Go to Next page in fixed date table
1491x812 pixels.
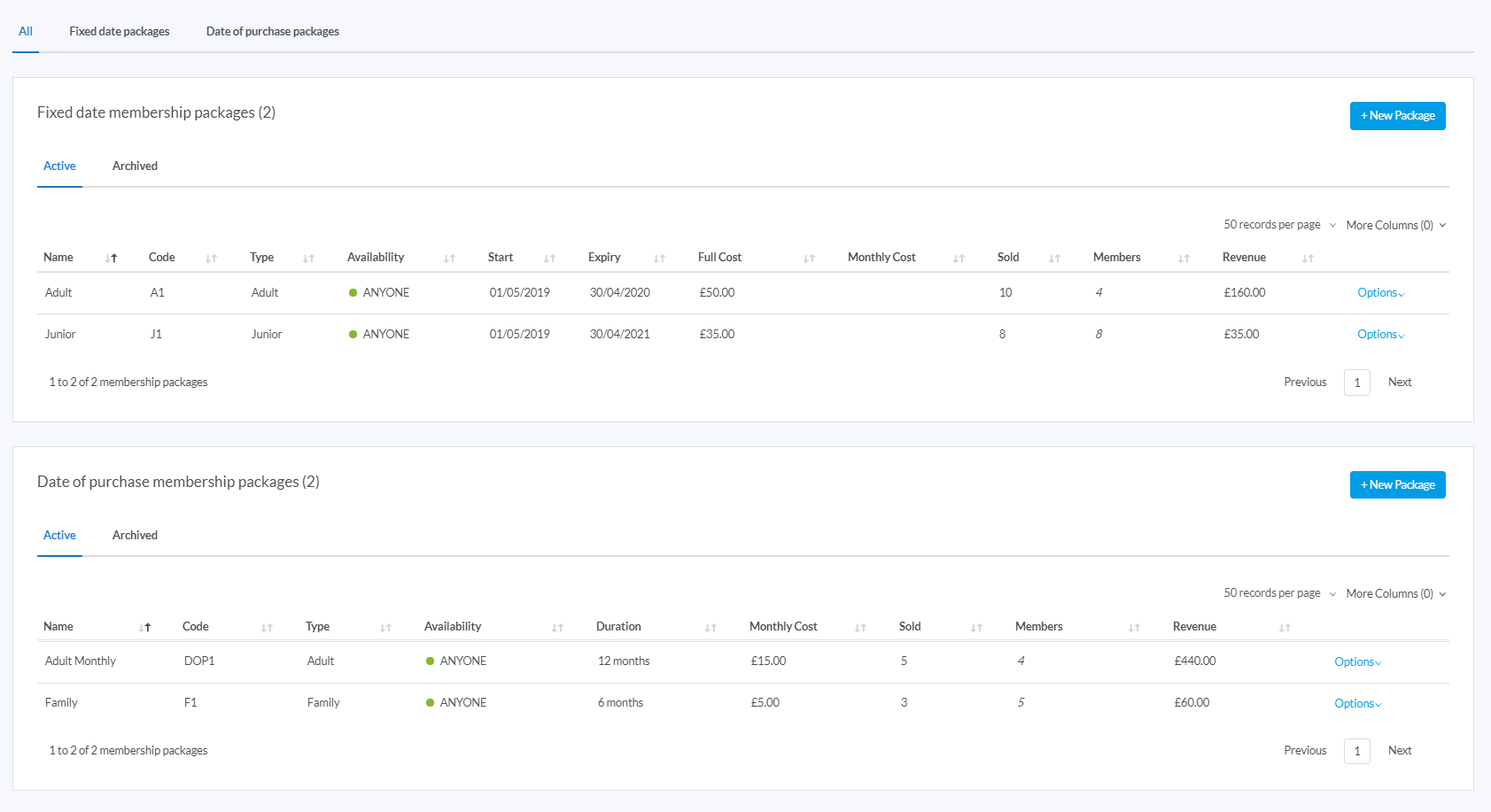click(1400, 383)
